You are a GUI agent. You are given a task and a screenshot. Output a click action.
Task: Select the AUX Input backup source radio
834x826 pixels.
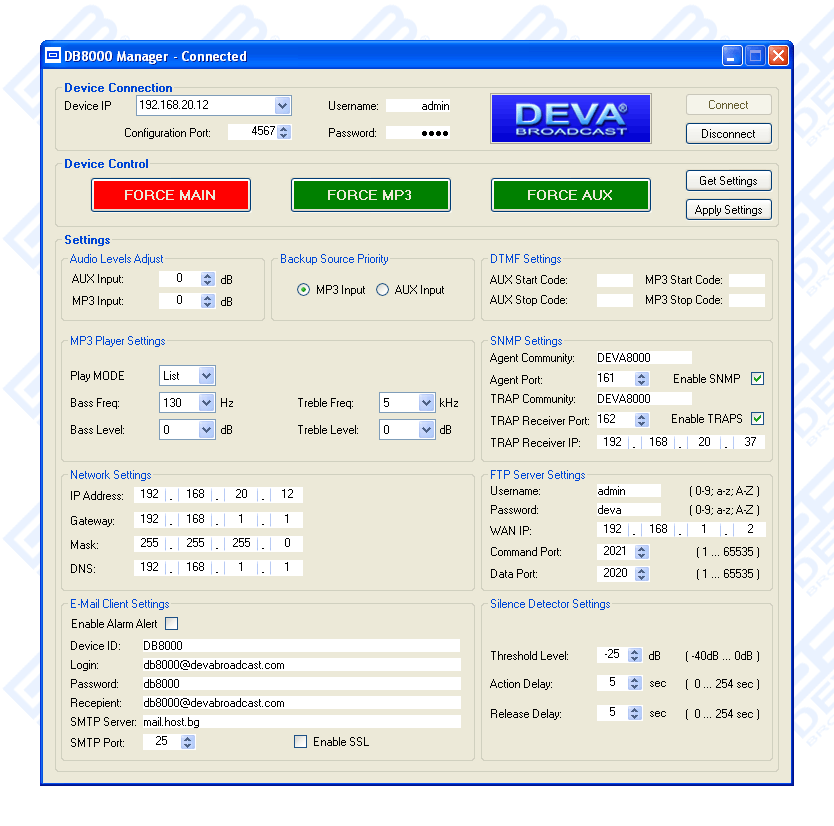coord(382,290)
